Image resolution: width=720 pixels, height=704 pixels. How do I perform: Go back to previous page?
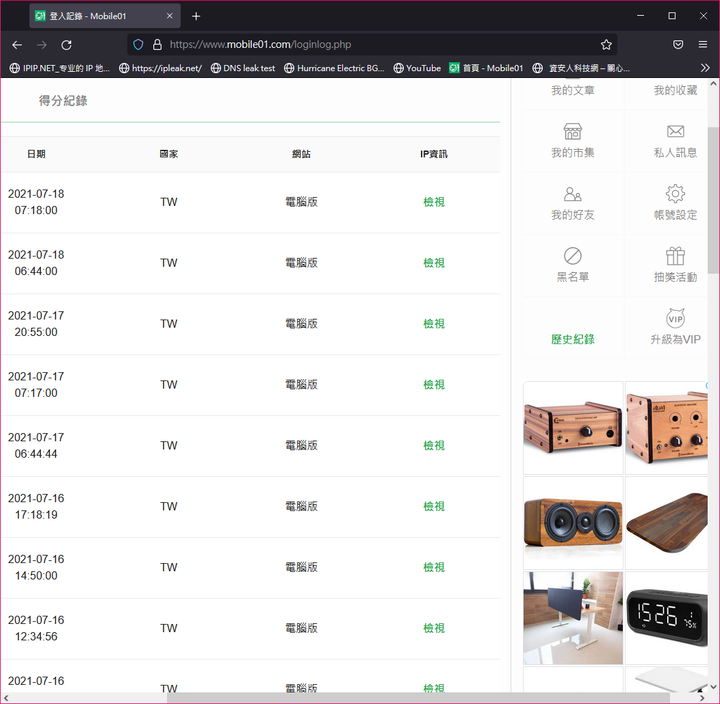coord(17,45)
